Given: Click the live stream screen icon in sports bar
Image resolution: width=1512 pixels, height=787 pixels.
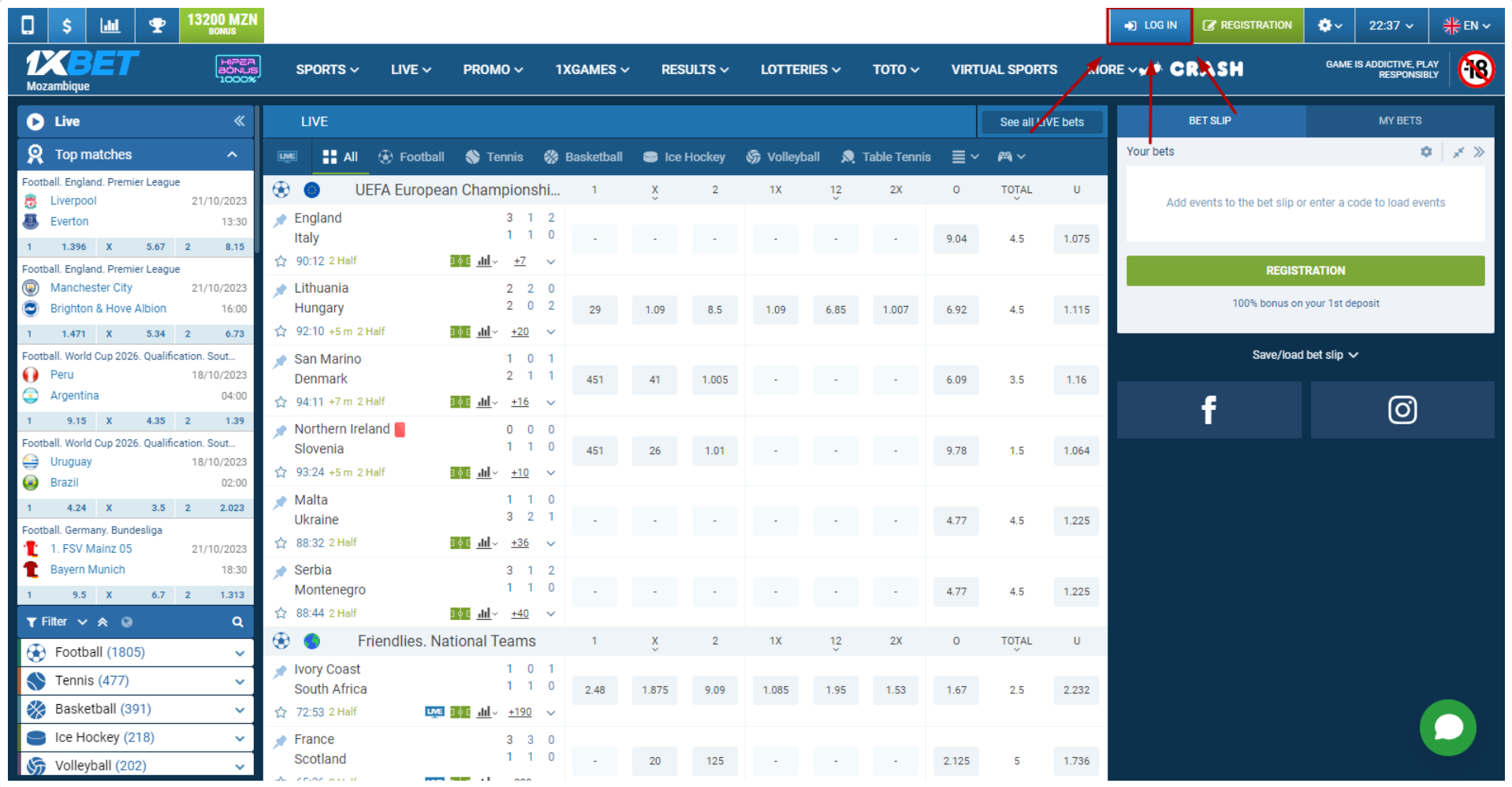Looking at the screenshot, I should [287, 157].
